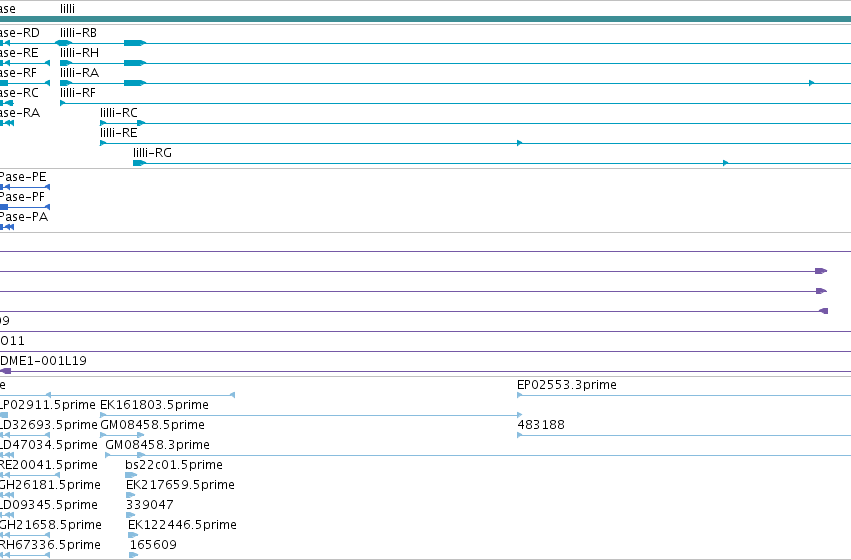This screenshot has height=560, width=851.
Task: Click the 483188 feature start arrow
Action: pos(519,435)
